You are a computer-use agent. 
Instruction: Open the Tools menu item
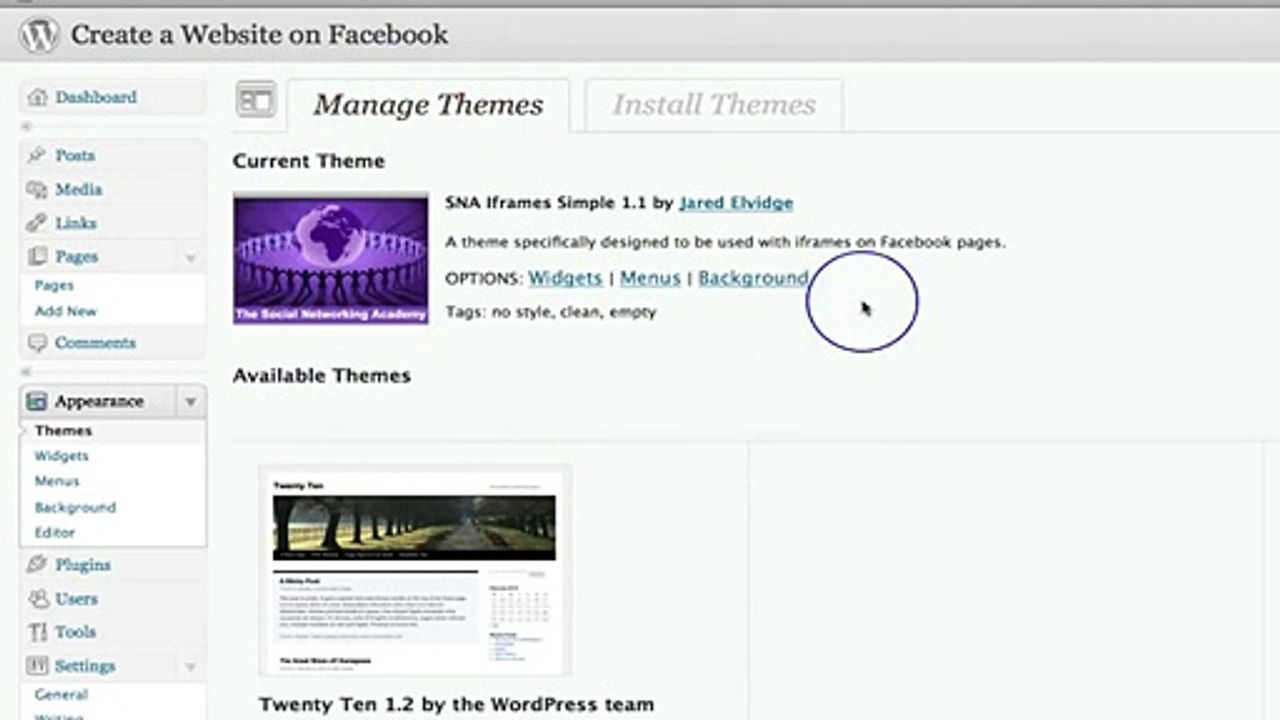point(76,632)
